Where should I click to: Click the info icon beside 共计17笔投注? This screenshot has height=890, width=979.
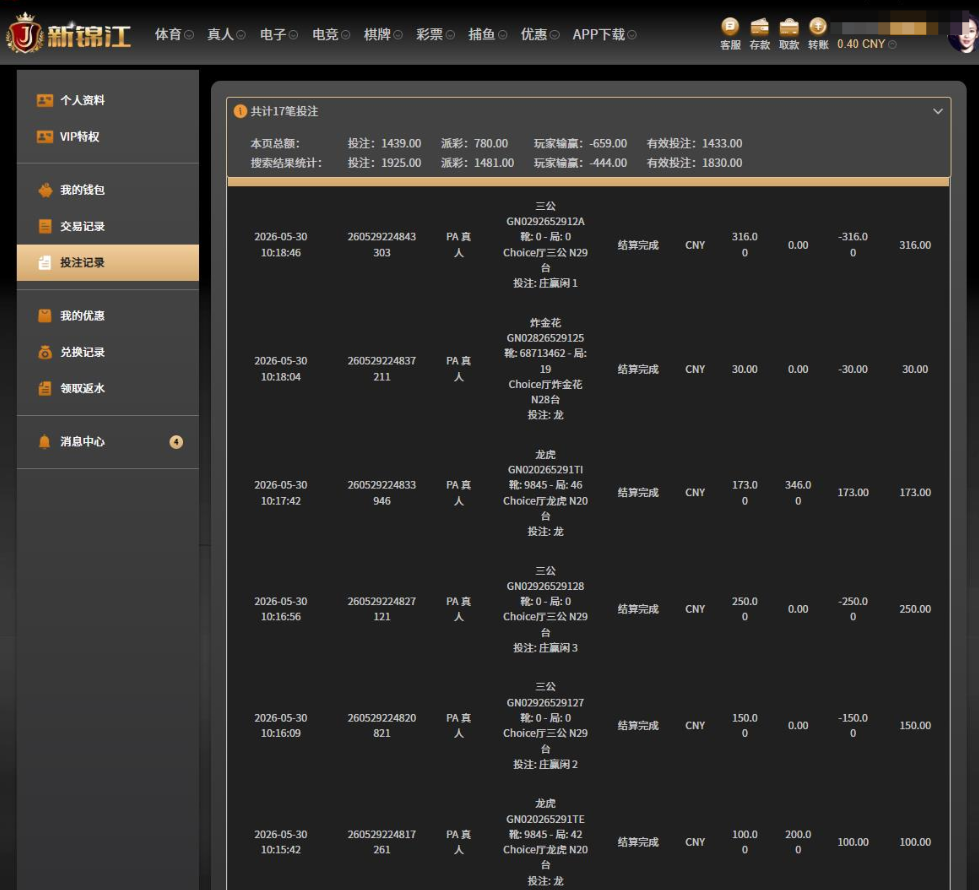tap(240, 111)
